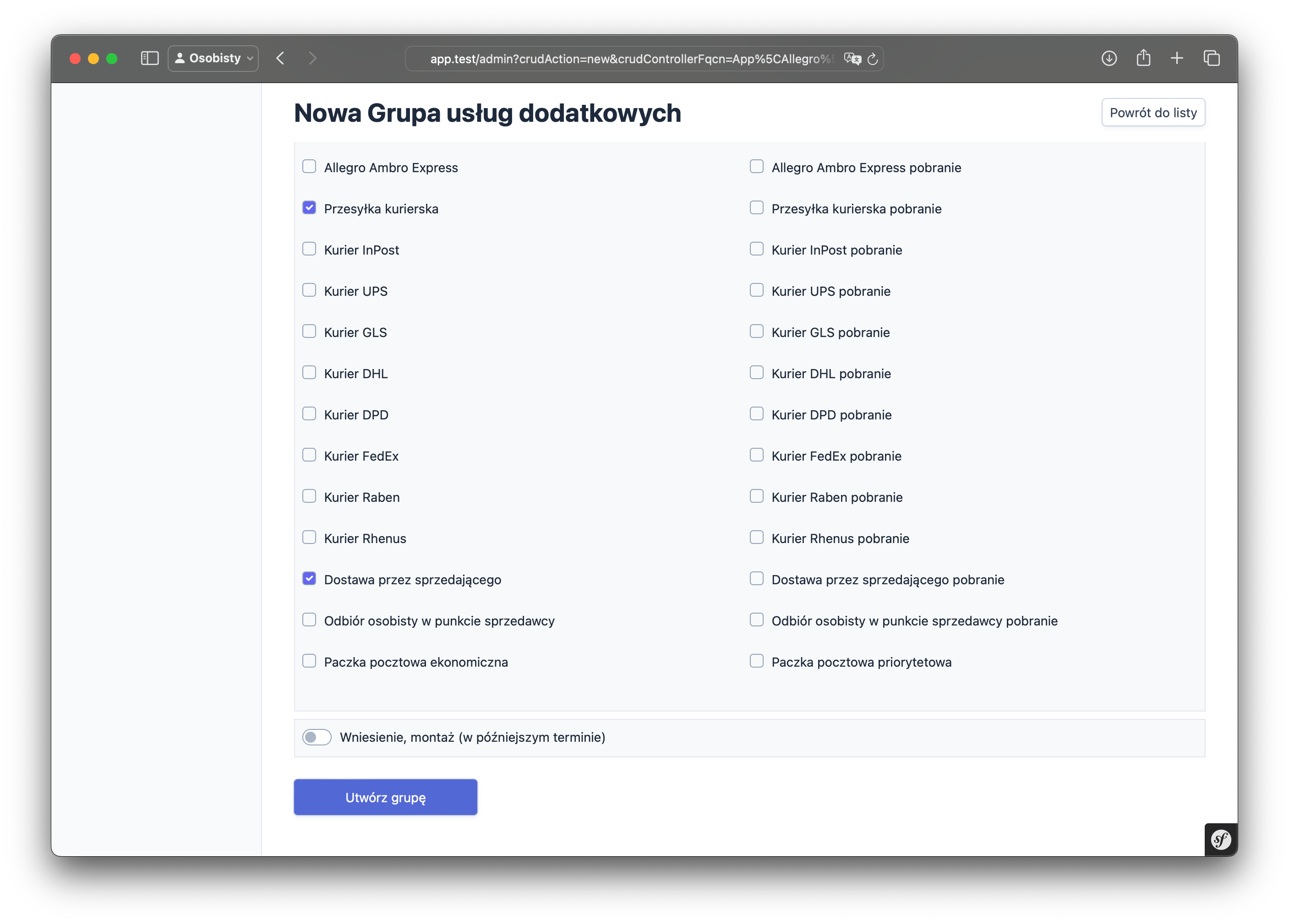Screen dimensions: 1289x924
Task: Uncheck Dostawa przez sprzedającego checkbox
Action: (309, 578)
